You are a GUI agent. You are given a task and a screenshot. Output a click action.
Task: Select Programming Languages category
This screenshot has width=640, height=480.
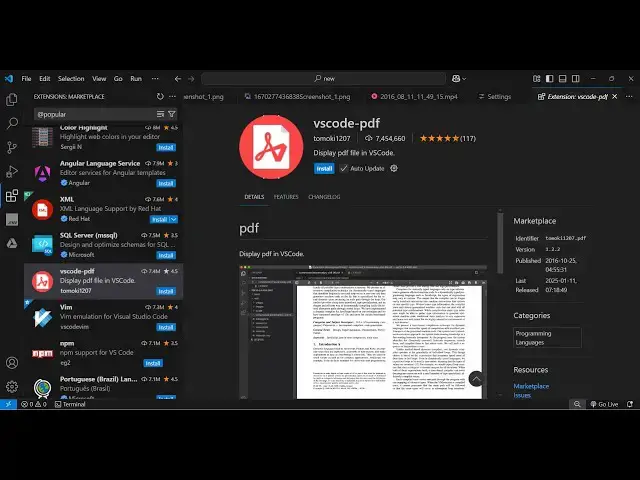coord(547,338)
